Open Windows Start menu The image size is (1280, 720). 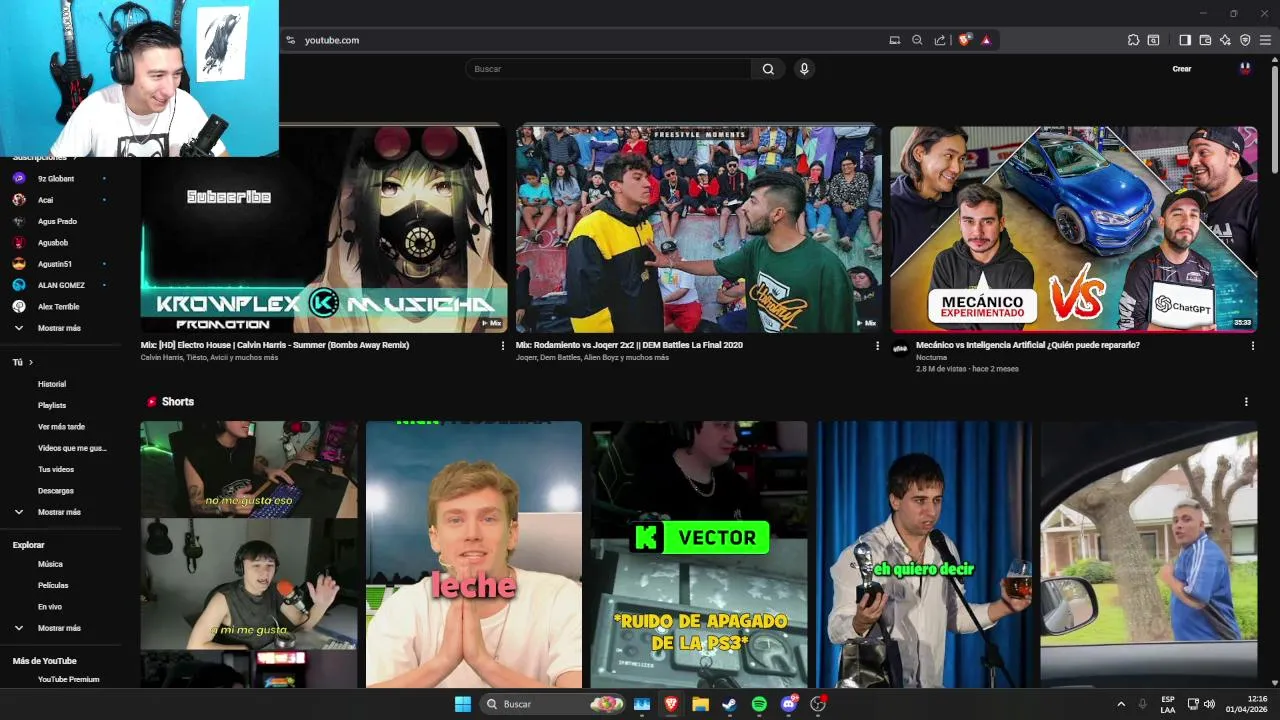(463, 704)
